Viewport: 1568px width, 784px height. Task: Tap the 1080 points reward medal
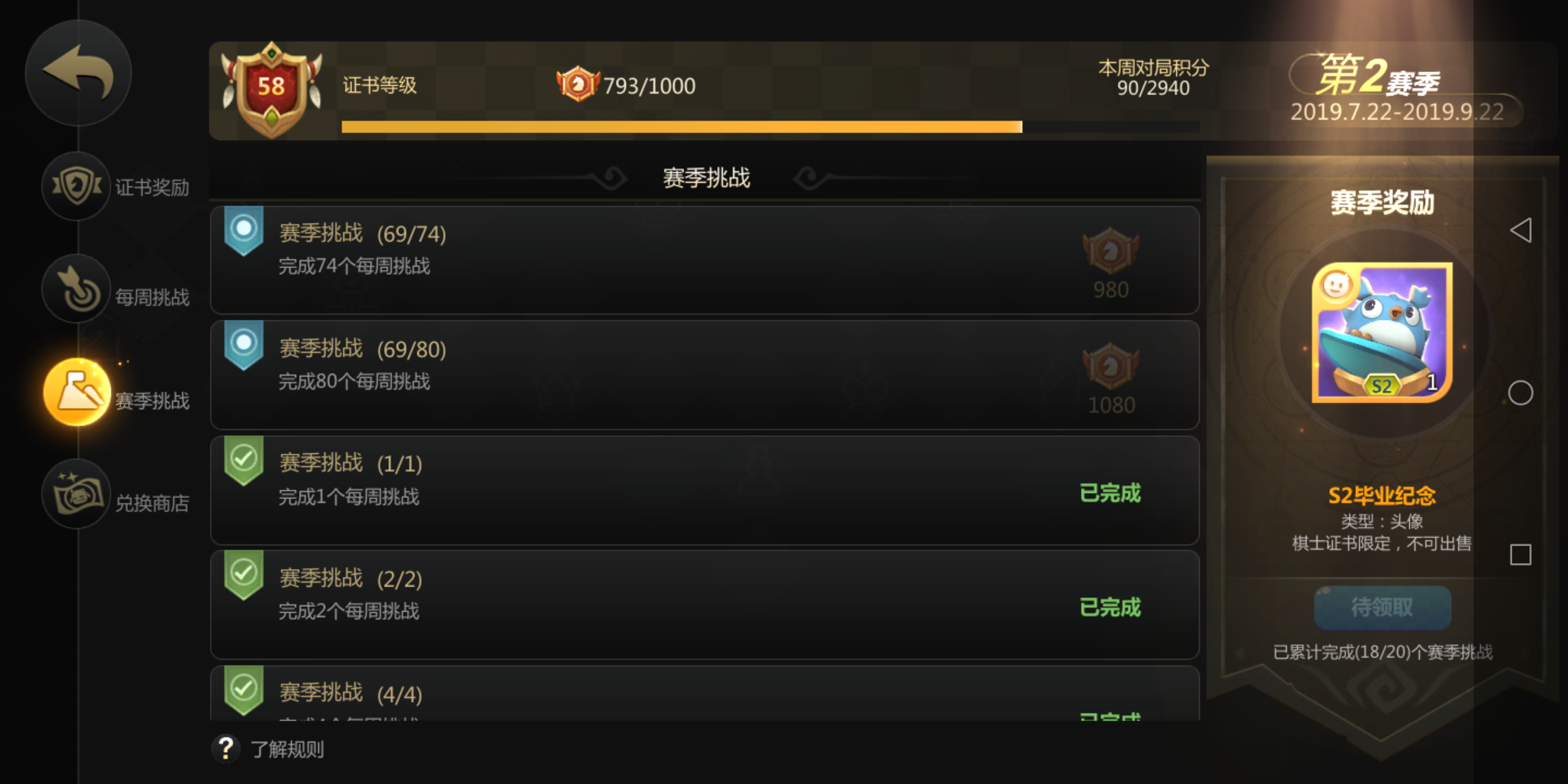click(1111, 366)
